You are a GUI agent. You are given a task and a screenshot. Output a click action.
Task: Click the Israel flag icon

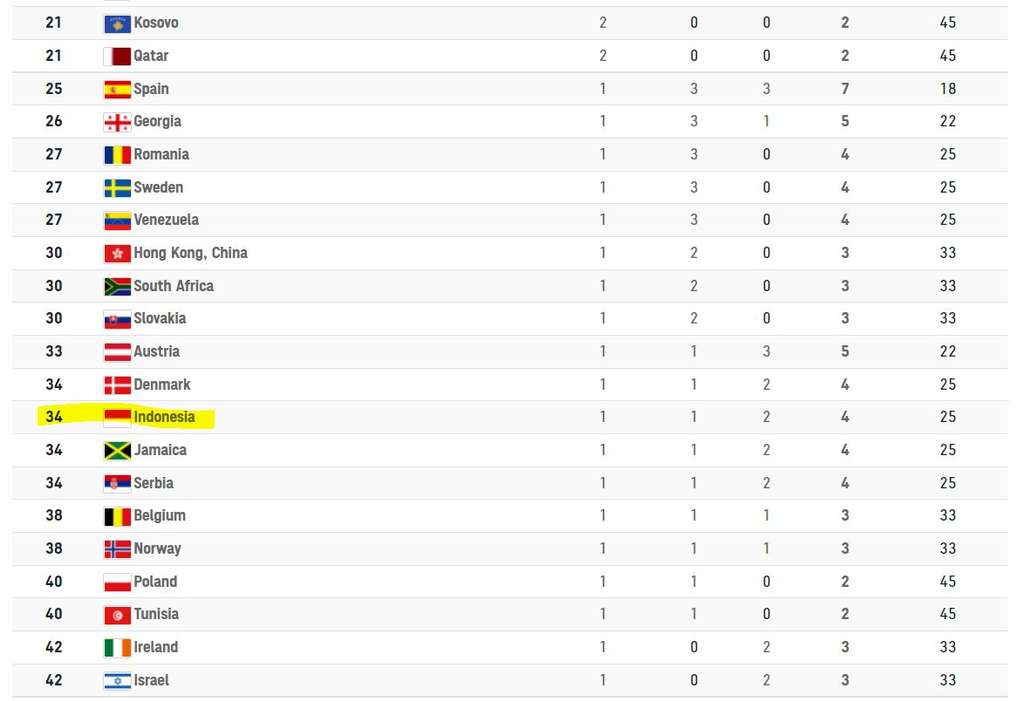[x=118, y=681]
